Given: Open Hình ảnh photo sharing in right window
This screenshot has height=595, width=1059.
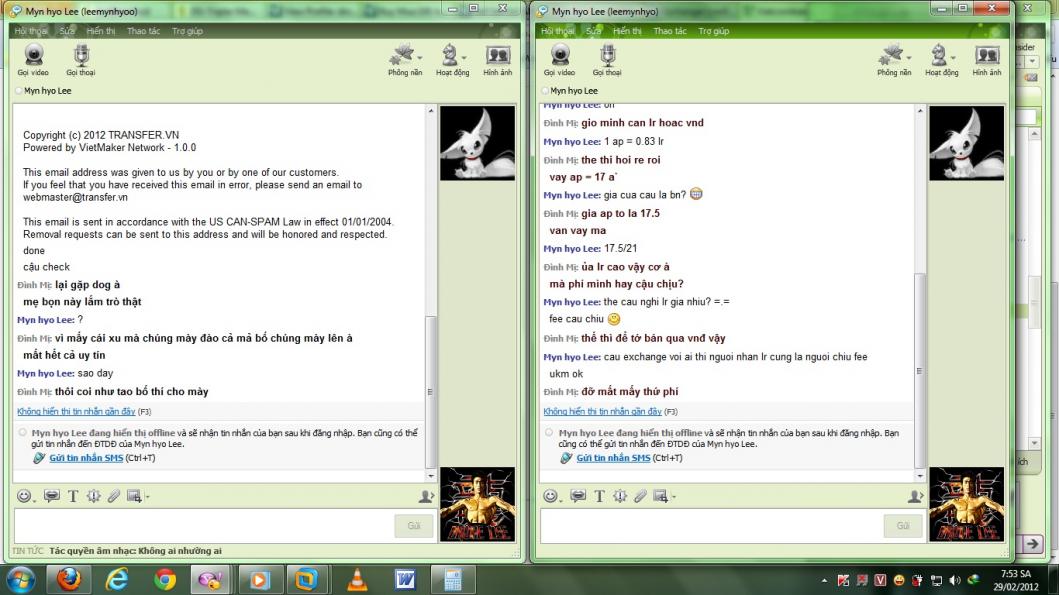Looking at the screenshot, I should tap(987, 59).
